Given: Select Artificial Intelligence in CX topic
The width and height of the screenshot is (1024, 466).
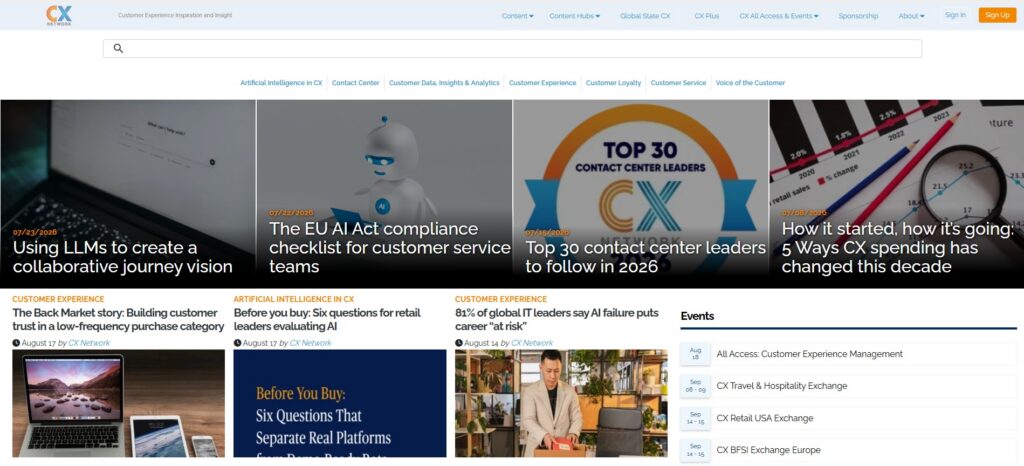Looking at the screenshot, I should tap(281, 83).
